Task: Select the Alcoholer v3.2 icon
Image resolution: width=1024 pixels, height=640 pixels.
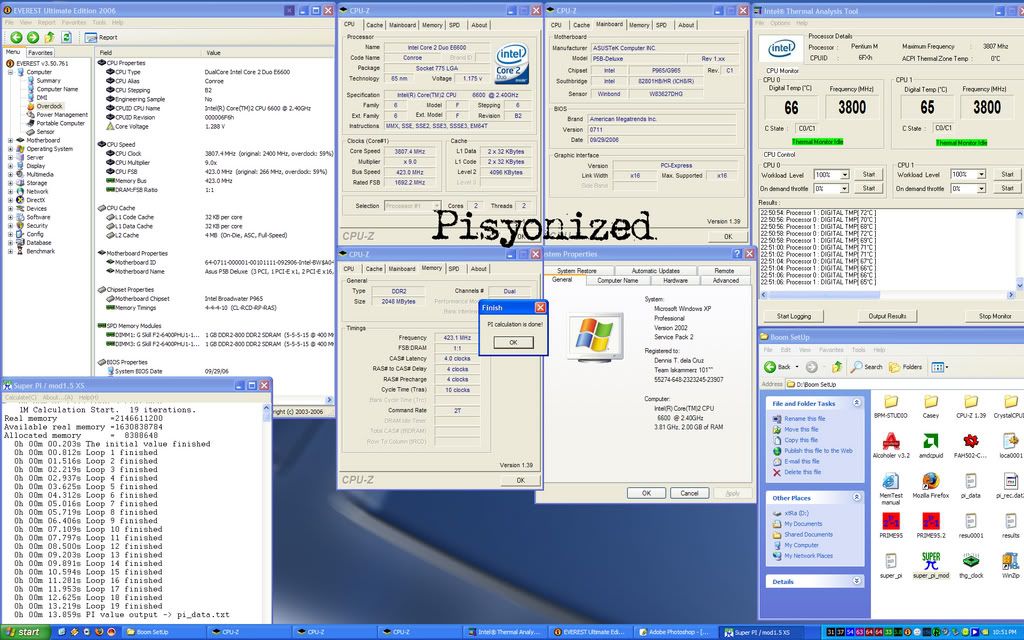Action: pyautogui.click(x=891, y=441)
